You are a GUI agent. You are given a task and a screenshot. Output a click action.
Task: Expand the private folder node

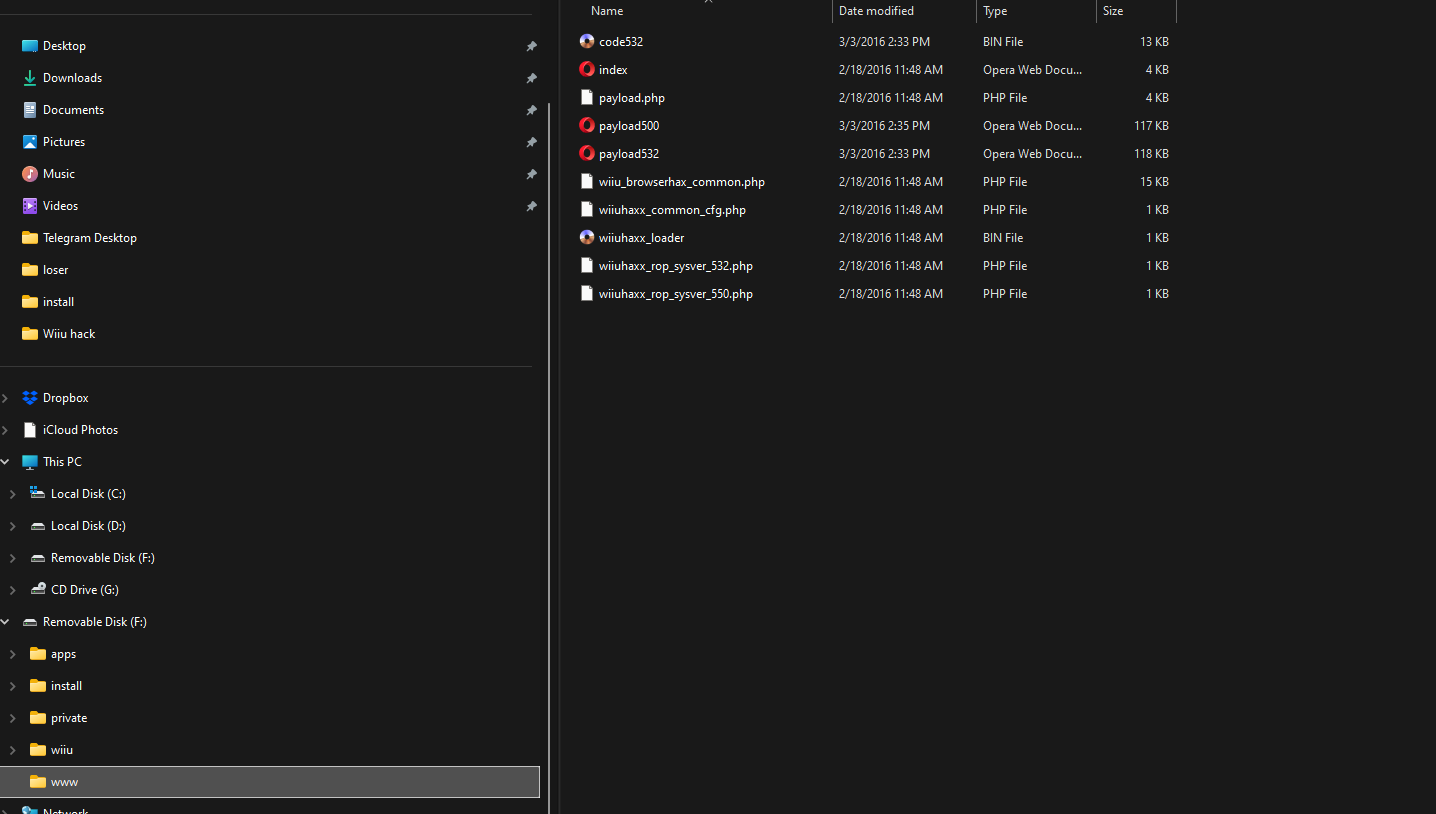(12, 718)
